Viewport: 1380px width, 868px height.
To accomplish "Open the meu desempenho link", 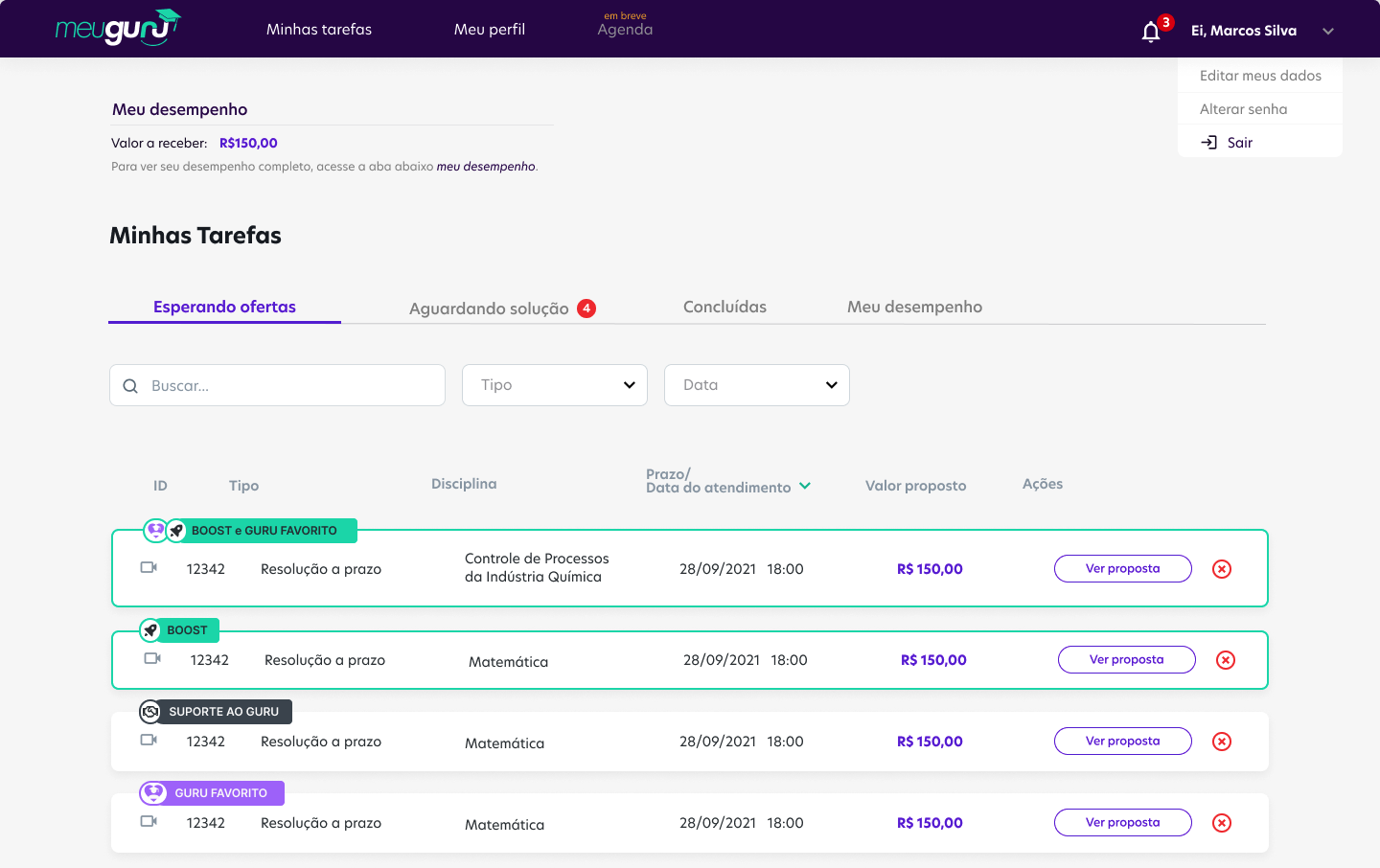I will [486, 167].
